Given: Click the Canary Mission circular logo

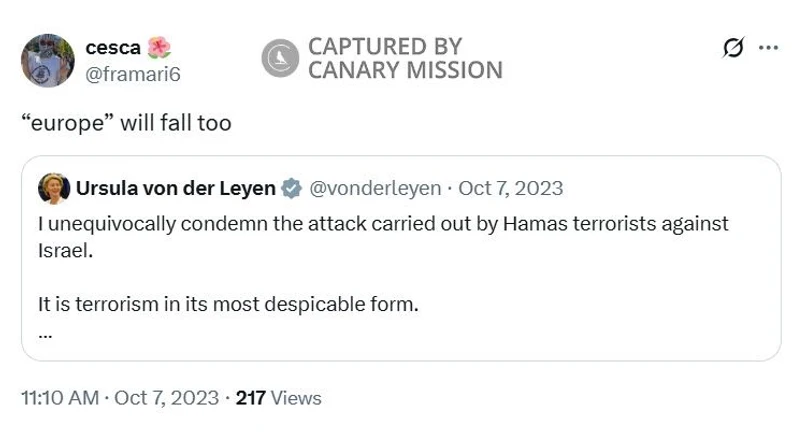Looking at the screenshot, I should point(280,58).
